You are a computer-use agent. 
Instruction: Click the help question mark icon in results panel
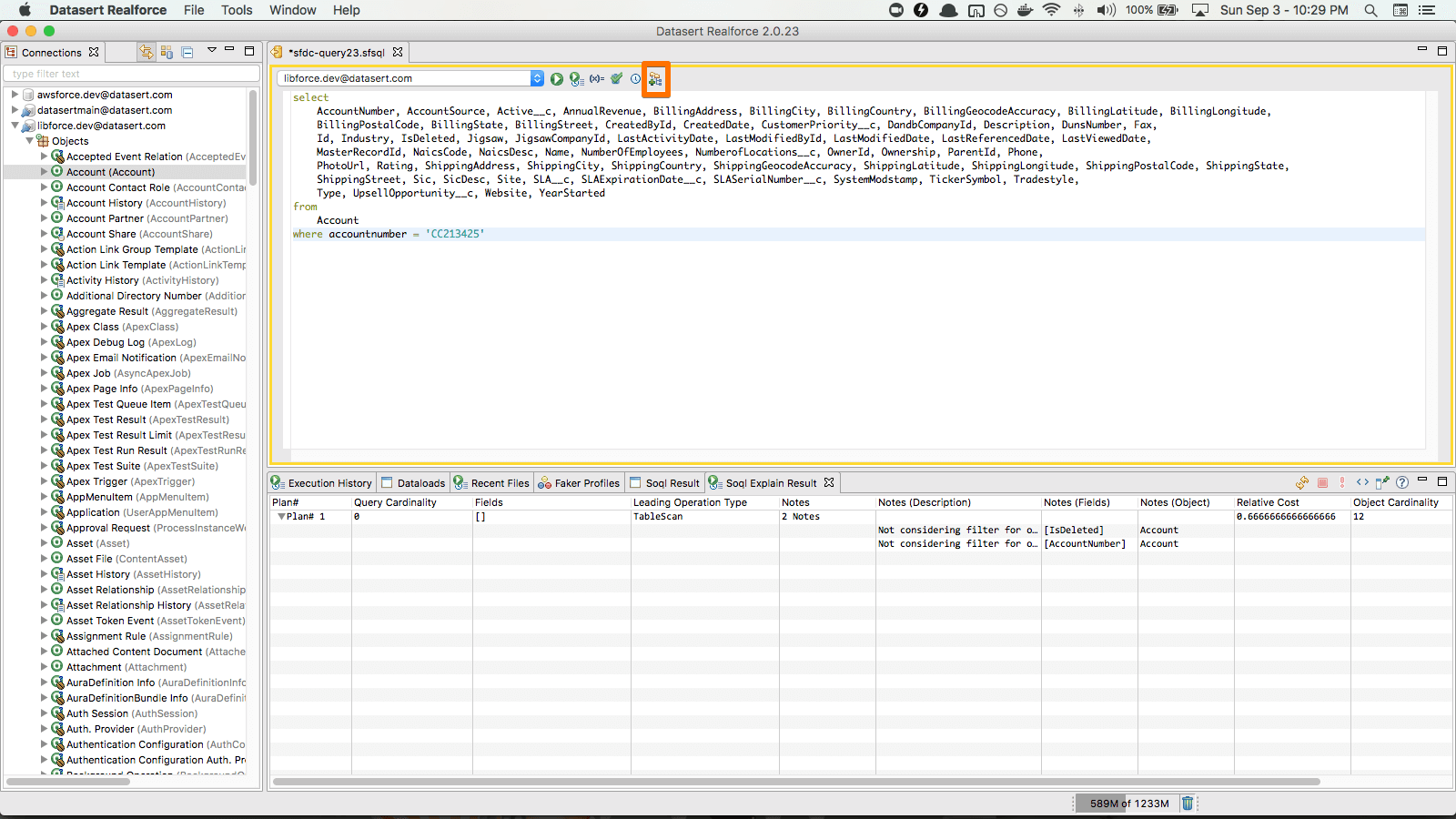click(1402, 483)
